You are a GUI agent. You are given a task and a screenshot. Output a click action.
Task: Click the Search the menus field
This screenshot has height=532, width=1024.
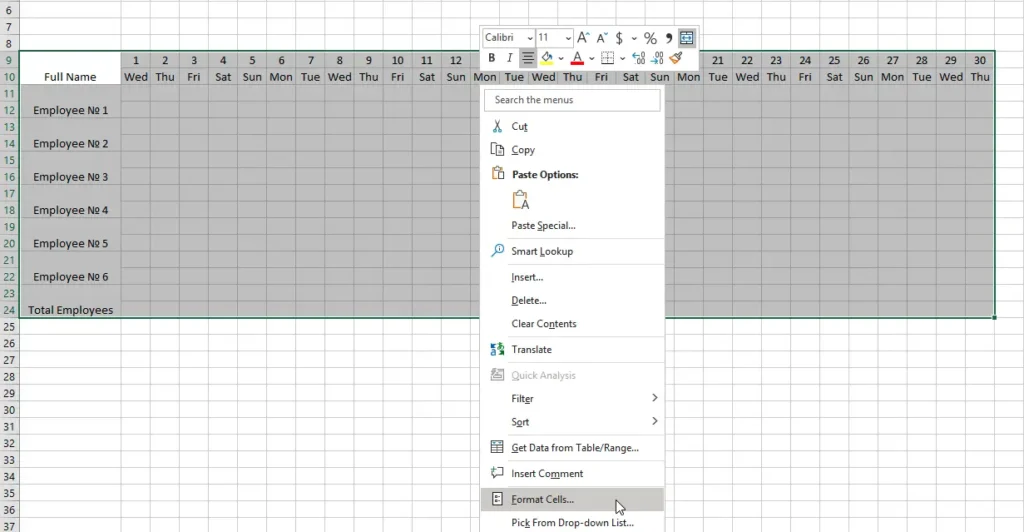[572, 100]
